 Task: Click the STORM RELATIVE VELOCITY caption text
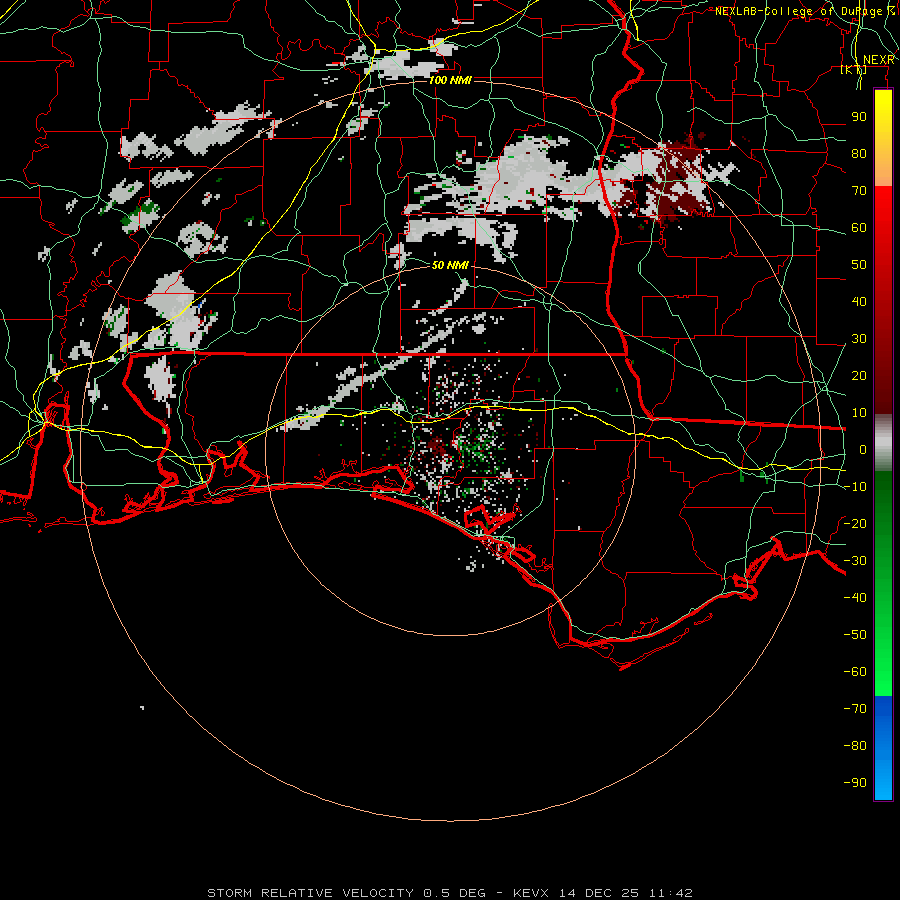[310, 893]
